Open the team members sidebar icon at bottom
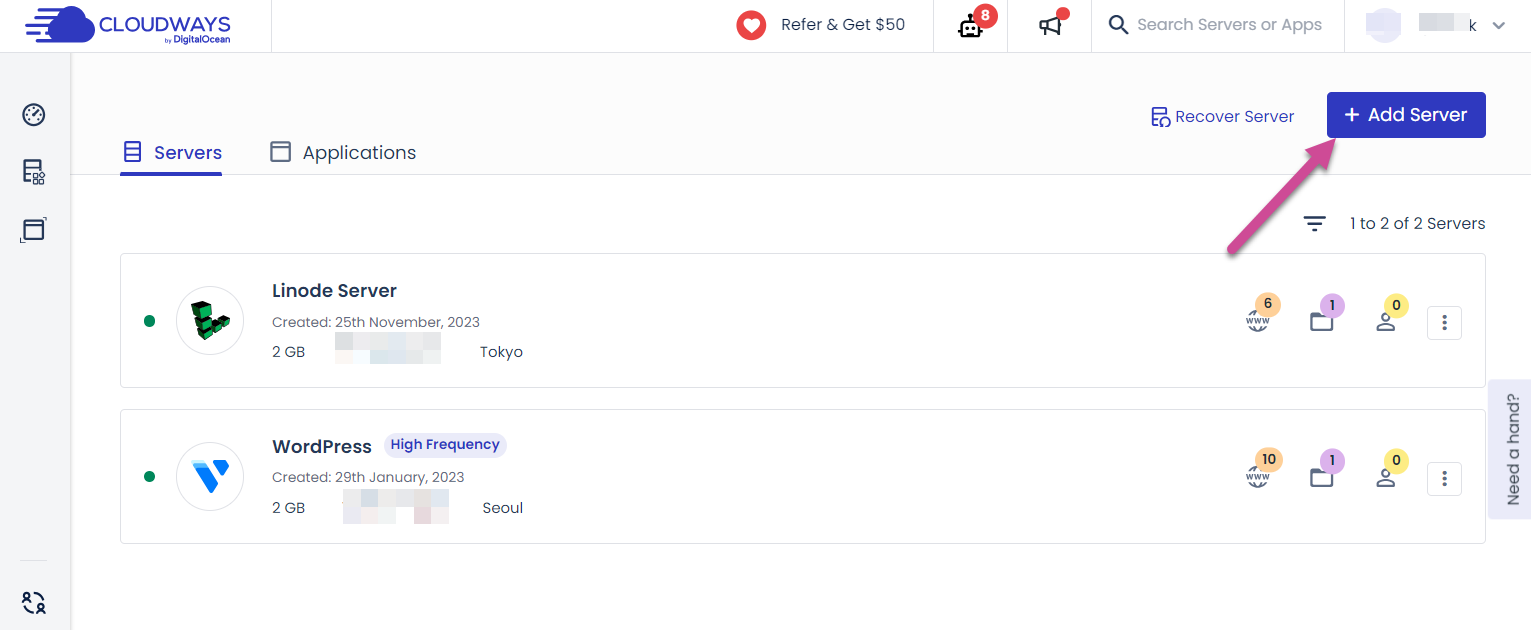The image size is (1531, 630). 34,602
